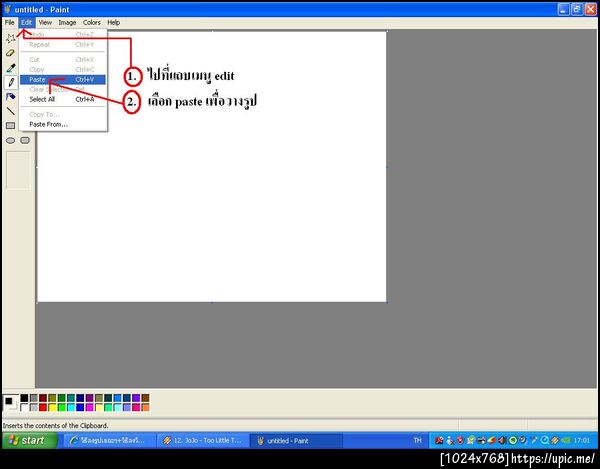Select the Pencil tool
The height and width of the screenshot is (469, 600).
(x=11, y=82)
